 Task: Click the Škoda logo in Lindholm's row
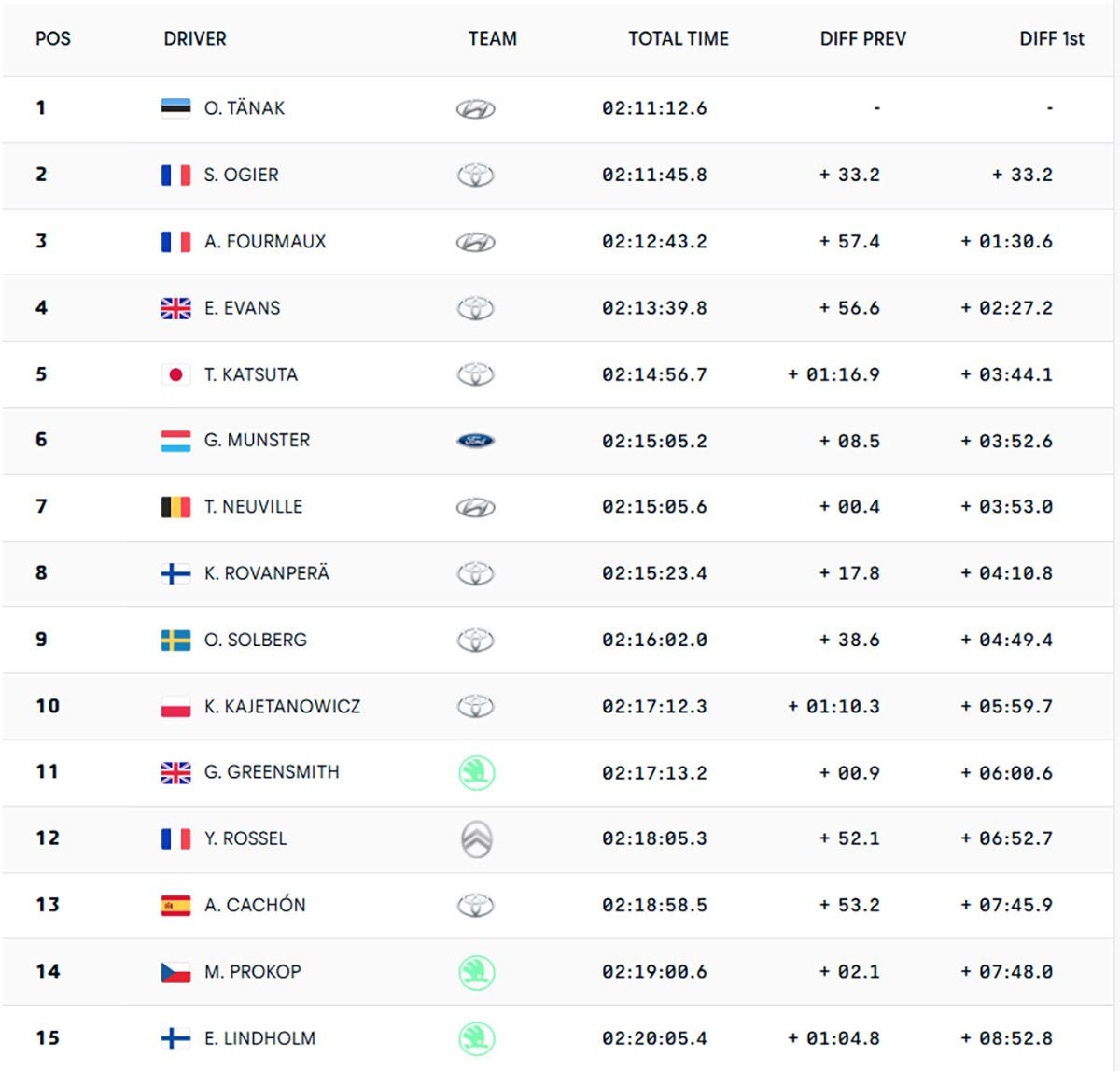coord(476,1038)
